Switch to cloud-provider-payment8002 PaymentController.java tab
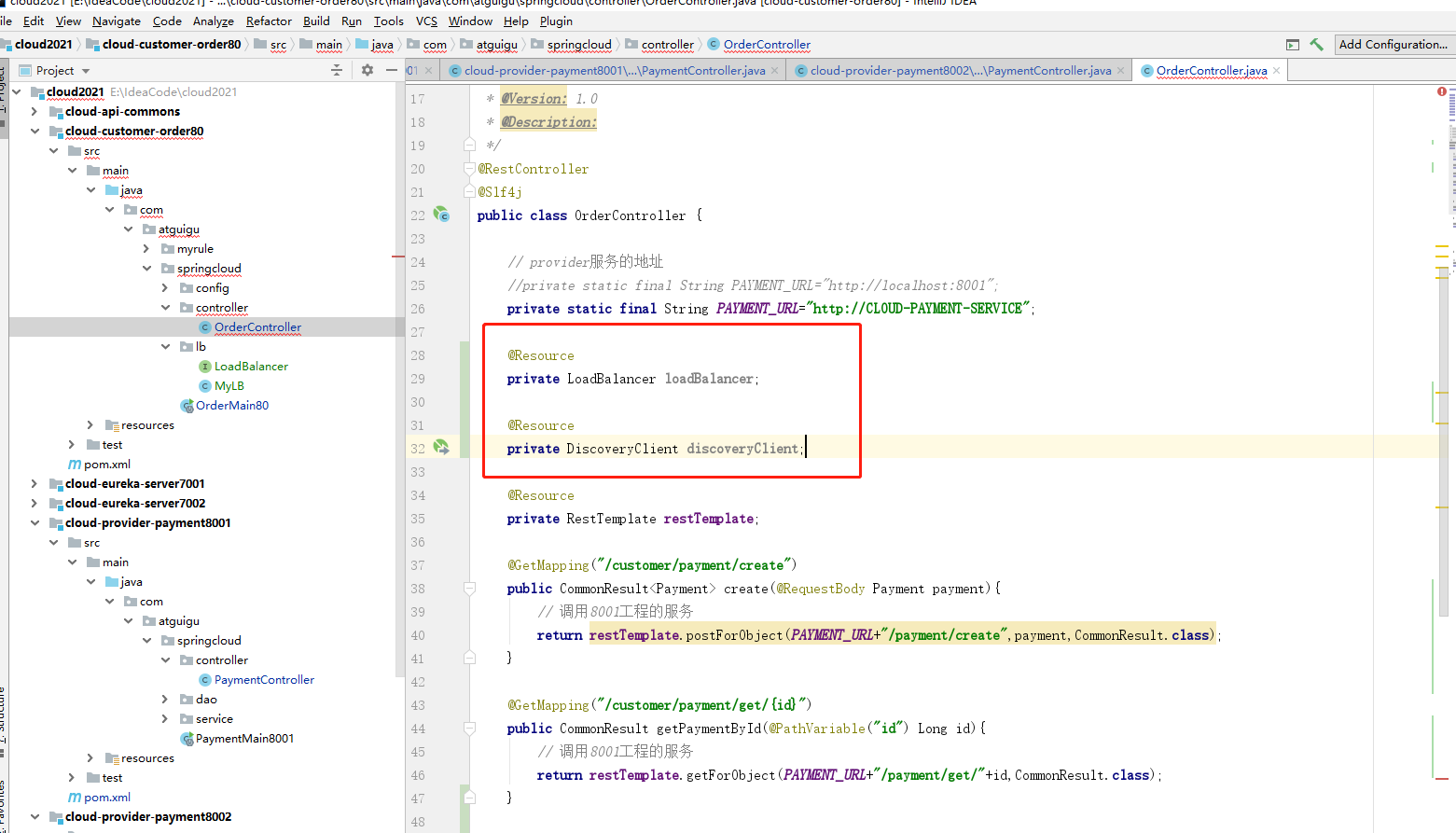Screen dimensions: 1456x833 [x=960, y=71]
